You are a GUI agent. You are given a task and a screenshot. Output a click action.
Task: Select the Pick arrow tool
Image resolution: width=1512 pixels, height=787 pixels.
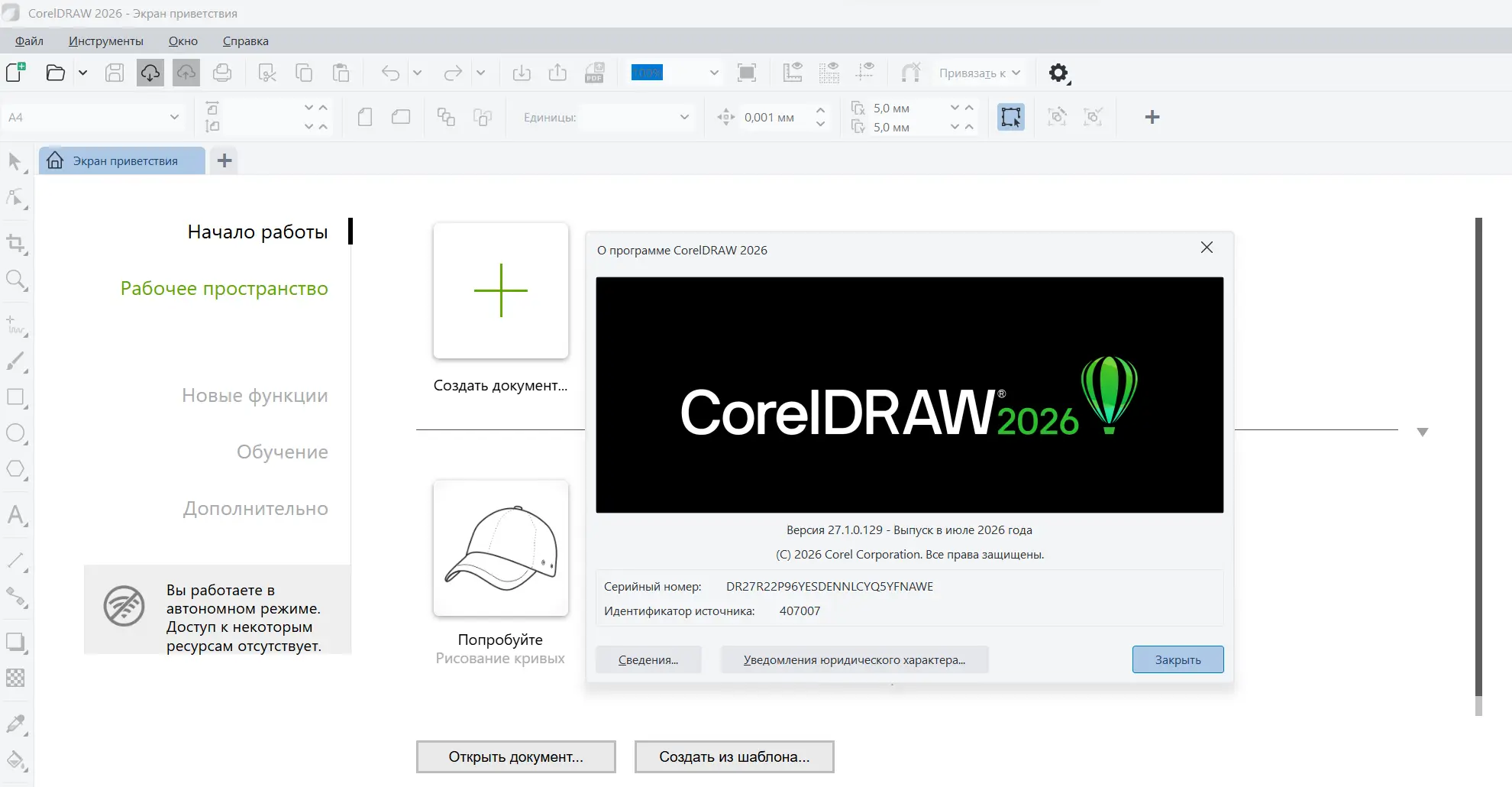(x=15, y=162)
